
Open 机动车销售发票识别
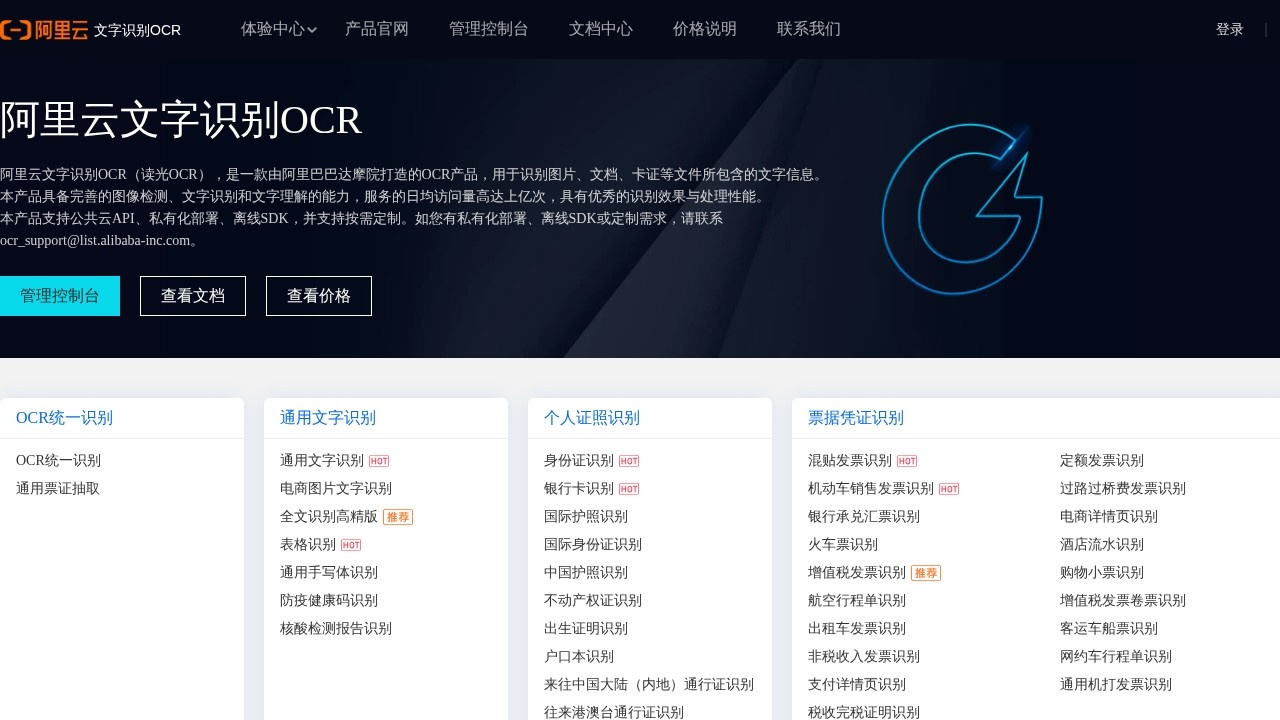pyautogui.click(x=871, y=489)
